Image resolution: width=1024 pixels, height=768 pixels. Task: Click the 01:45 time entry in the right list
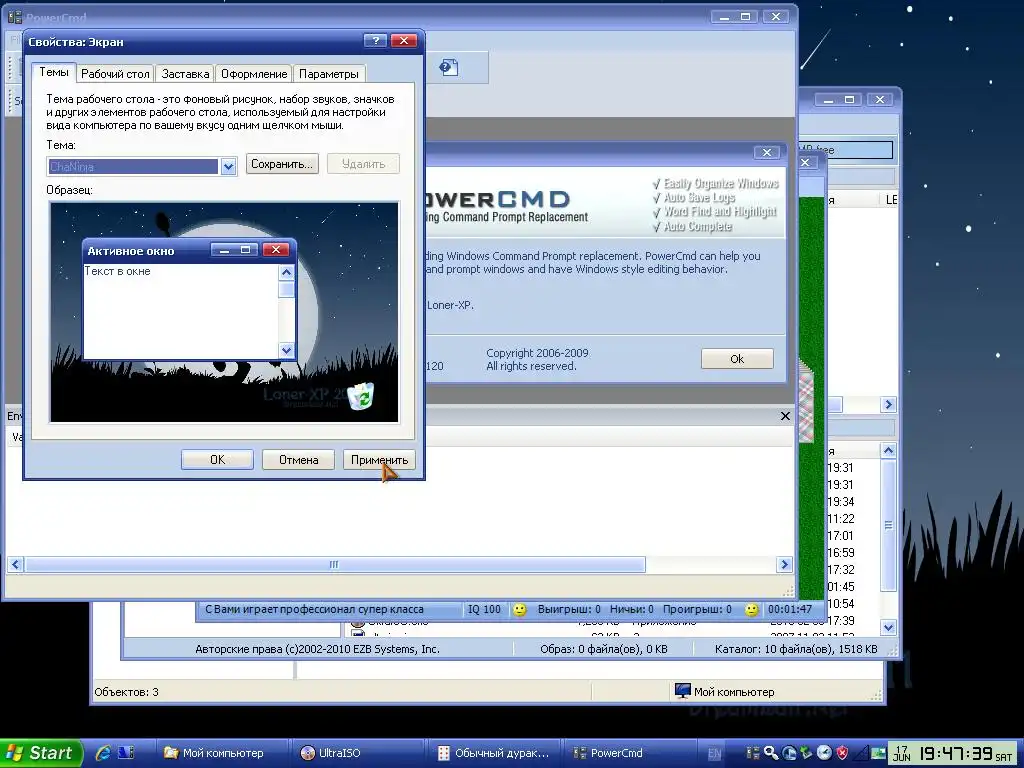coord(840,586)
